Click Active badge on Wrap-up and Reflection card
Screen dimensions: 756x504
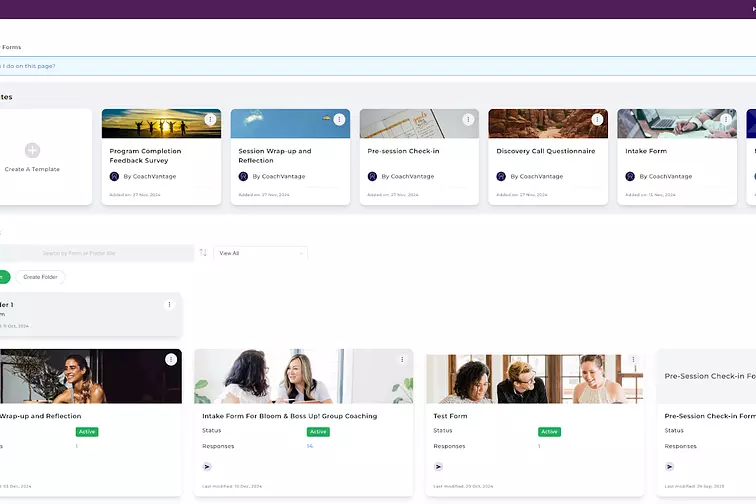coord(87,432)
